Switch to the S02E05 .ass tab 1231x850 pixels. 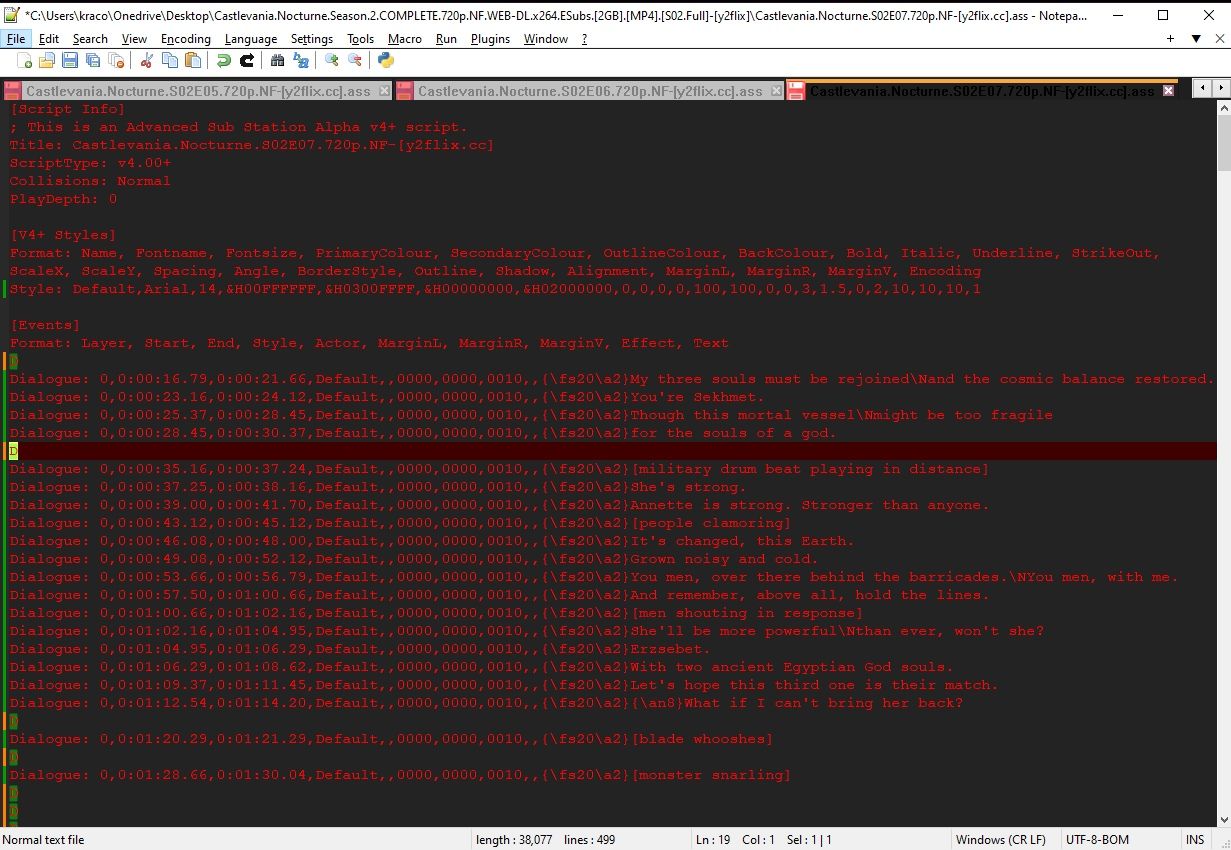pos(198,91)
